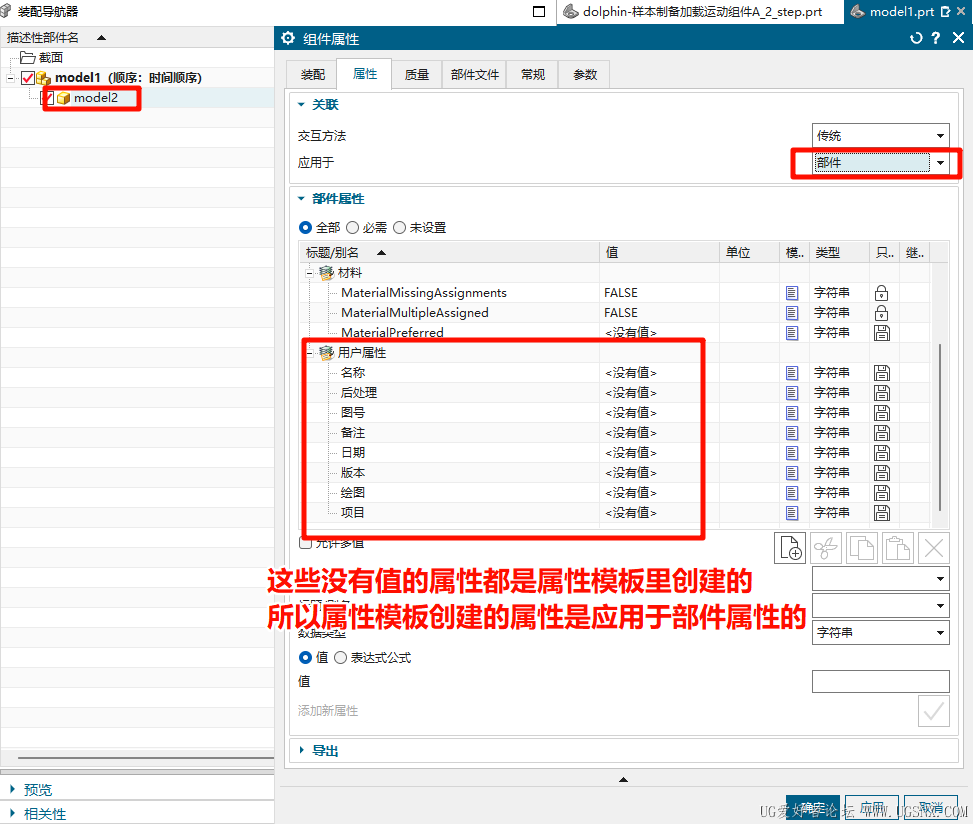Select the 全部 radio button
The image size is (973, 824).
coord(305,228)
